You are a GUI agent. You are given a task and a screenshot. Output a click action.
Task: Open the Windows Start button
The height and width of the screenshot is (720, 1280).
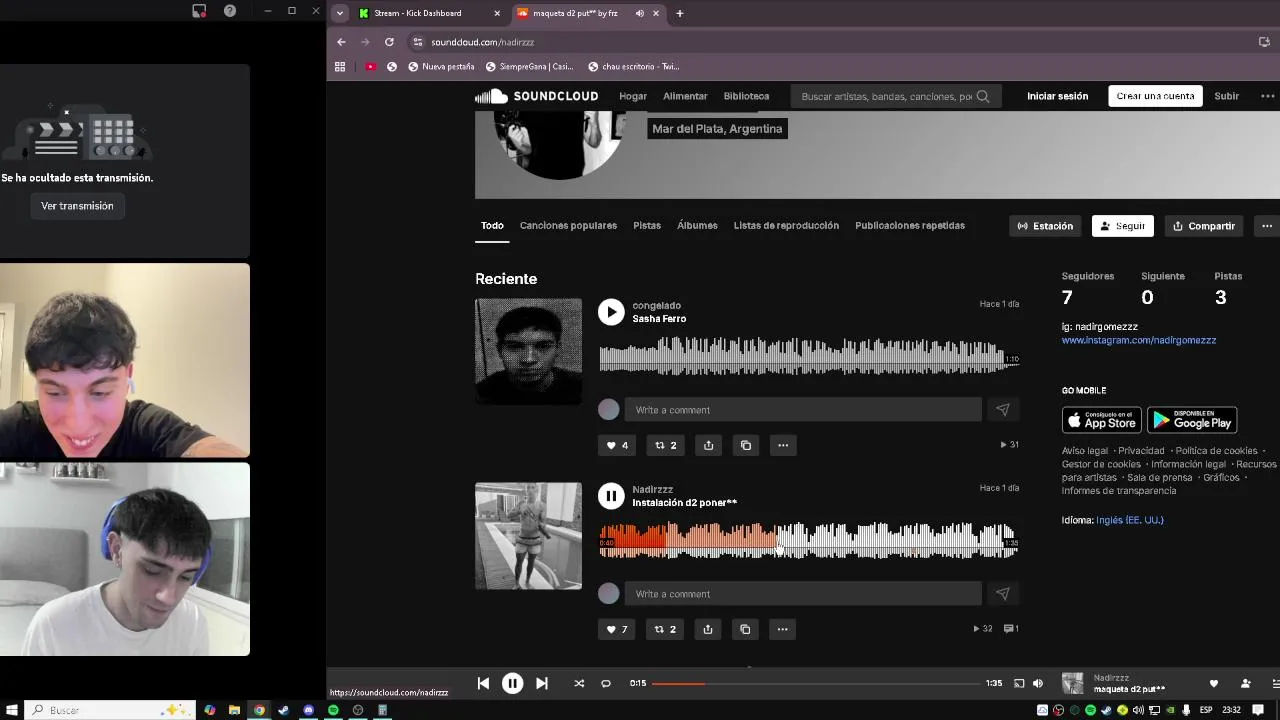pos(12,710)
